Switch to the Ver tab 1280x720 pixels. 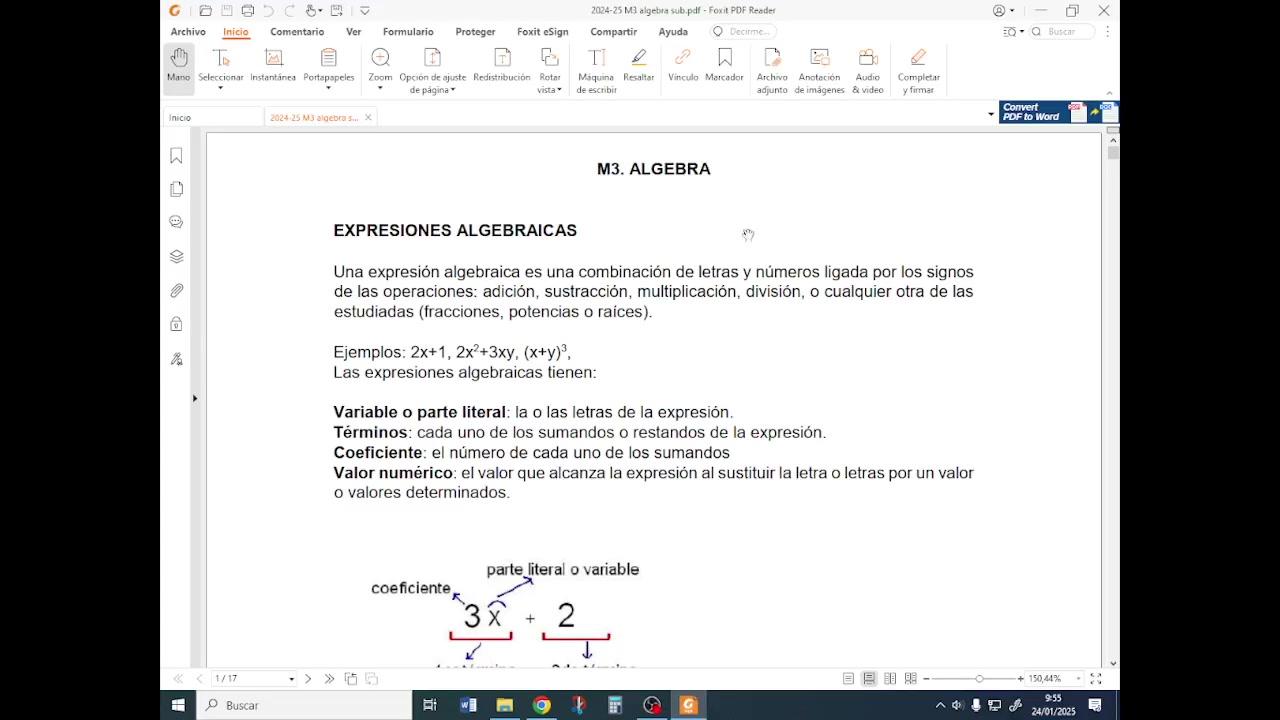pyautogui.click(x=353, y=32)
